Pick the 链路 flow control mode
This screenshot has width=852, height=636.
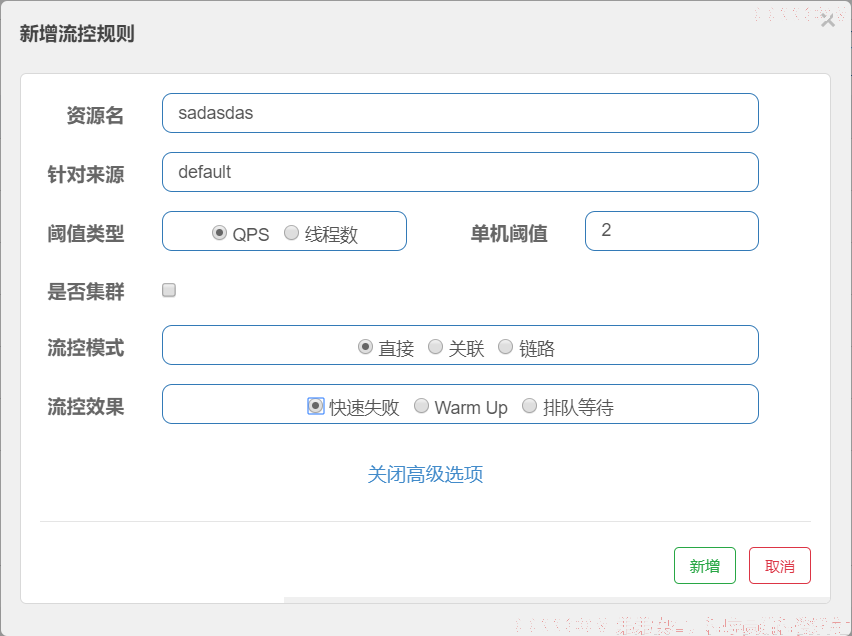[505, 346]
